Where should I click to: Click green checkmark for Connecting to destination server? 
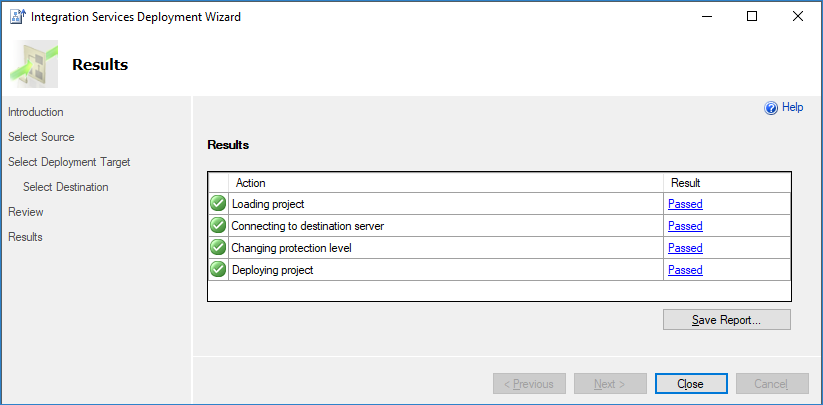click(x=218, y=226)
